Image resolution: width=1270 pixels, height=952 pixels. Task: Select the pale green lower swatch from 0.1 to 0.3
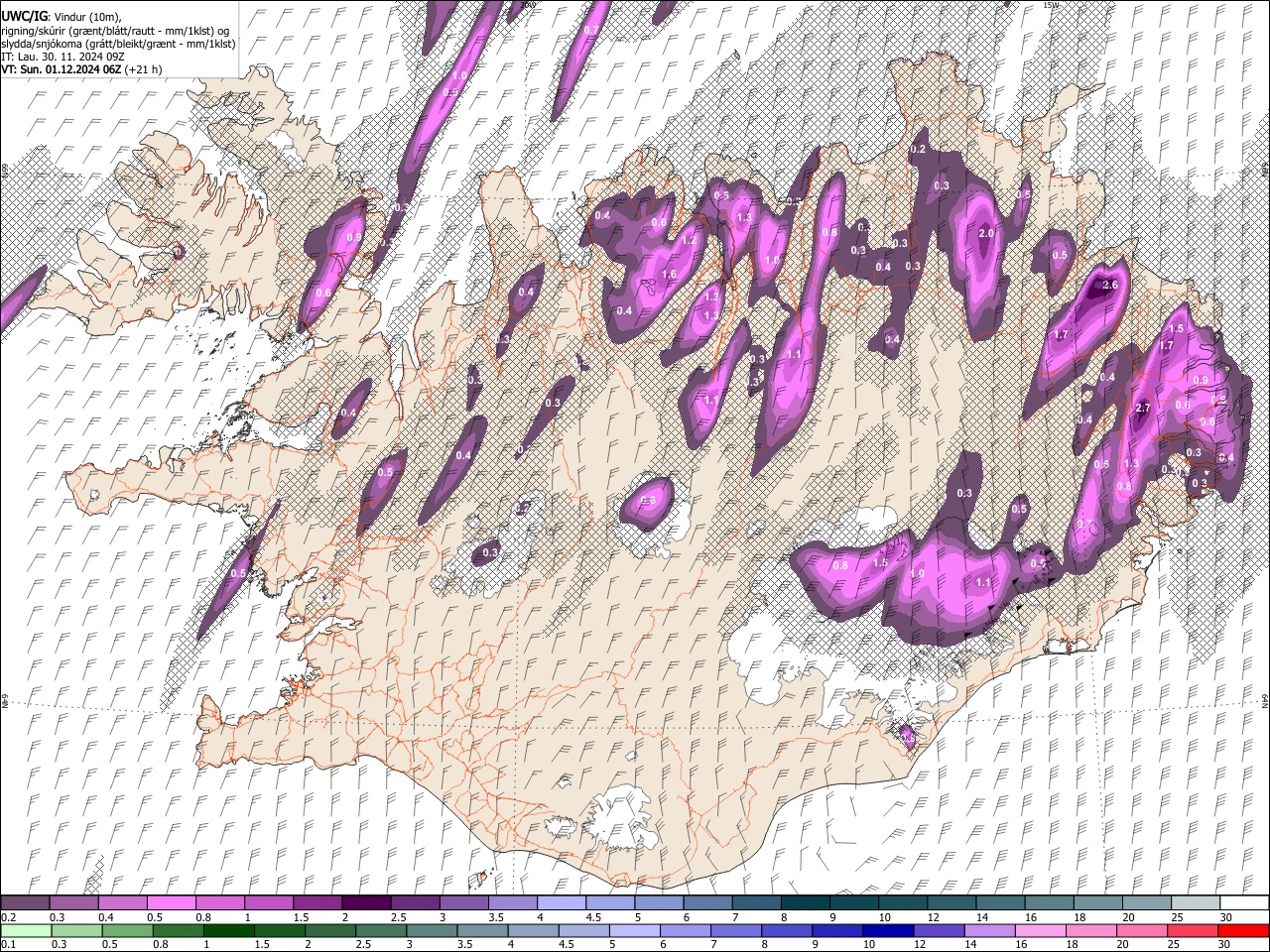pyautogui.click(x=25, y=930)
